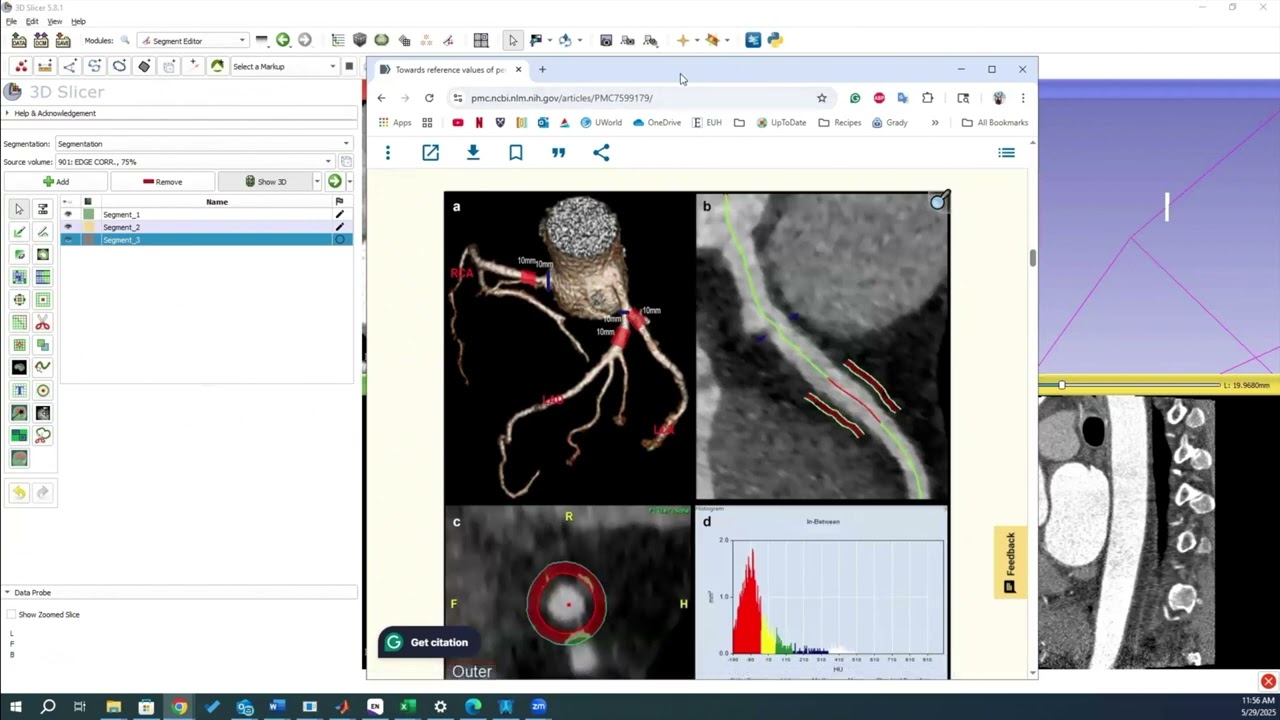The image size is (1280, 720).
Task: Click the Get citation button
Action: [x=428, y=642]
